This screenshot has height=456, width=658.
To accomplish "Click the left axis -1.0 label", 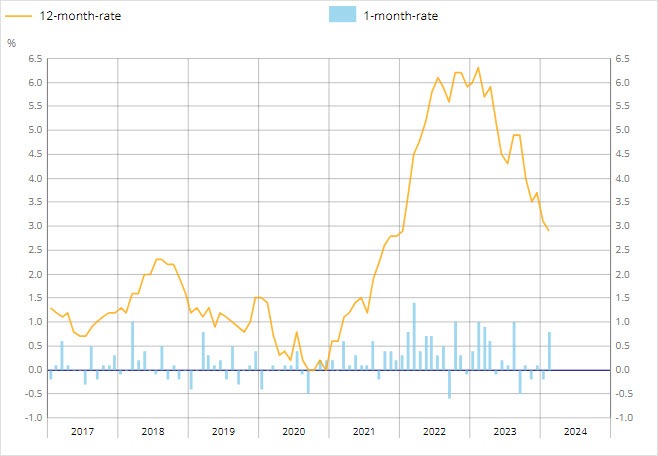I will pos(34,418).
